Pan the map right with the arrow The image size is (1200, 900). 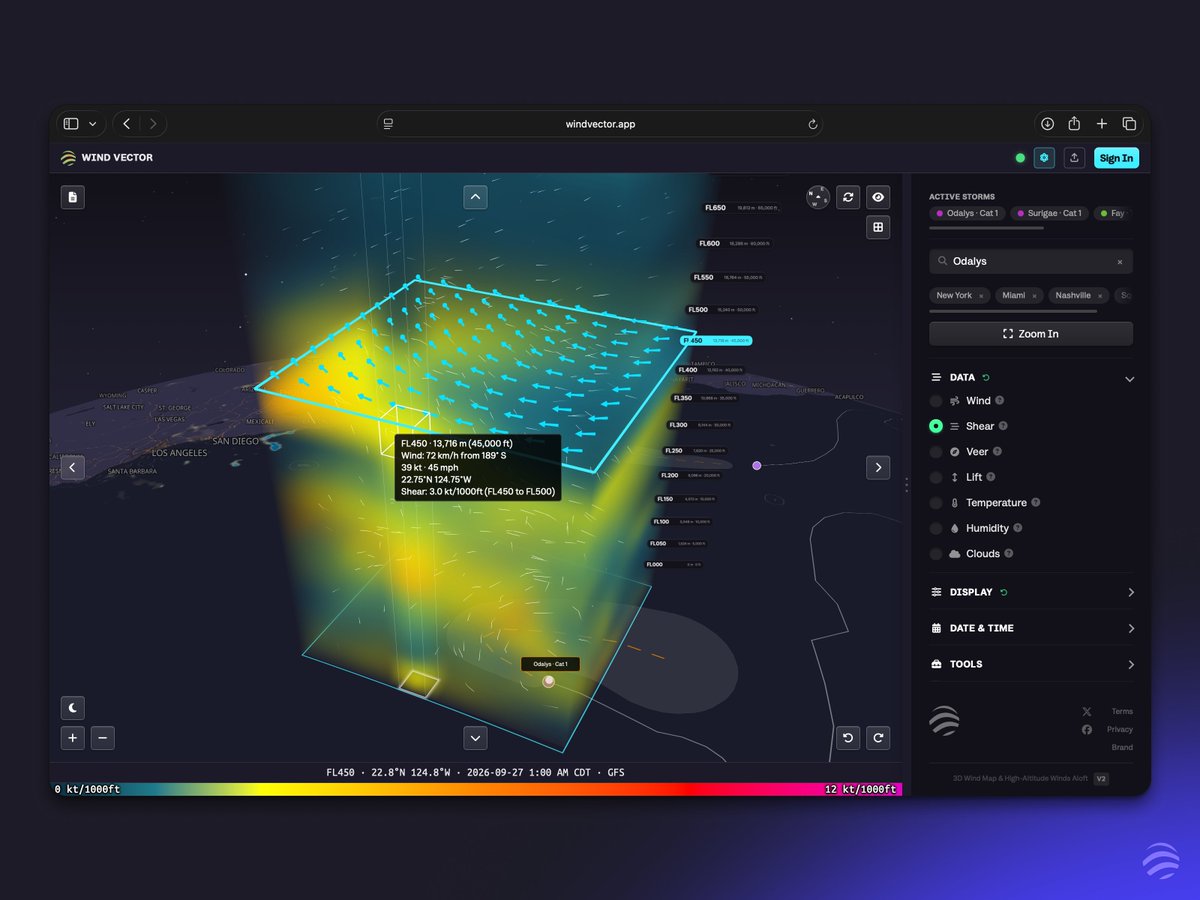[878, 467]
